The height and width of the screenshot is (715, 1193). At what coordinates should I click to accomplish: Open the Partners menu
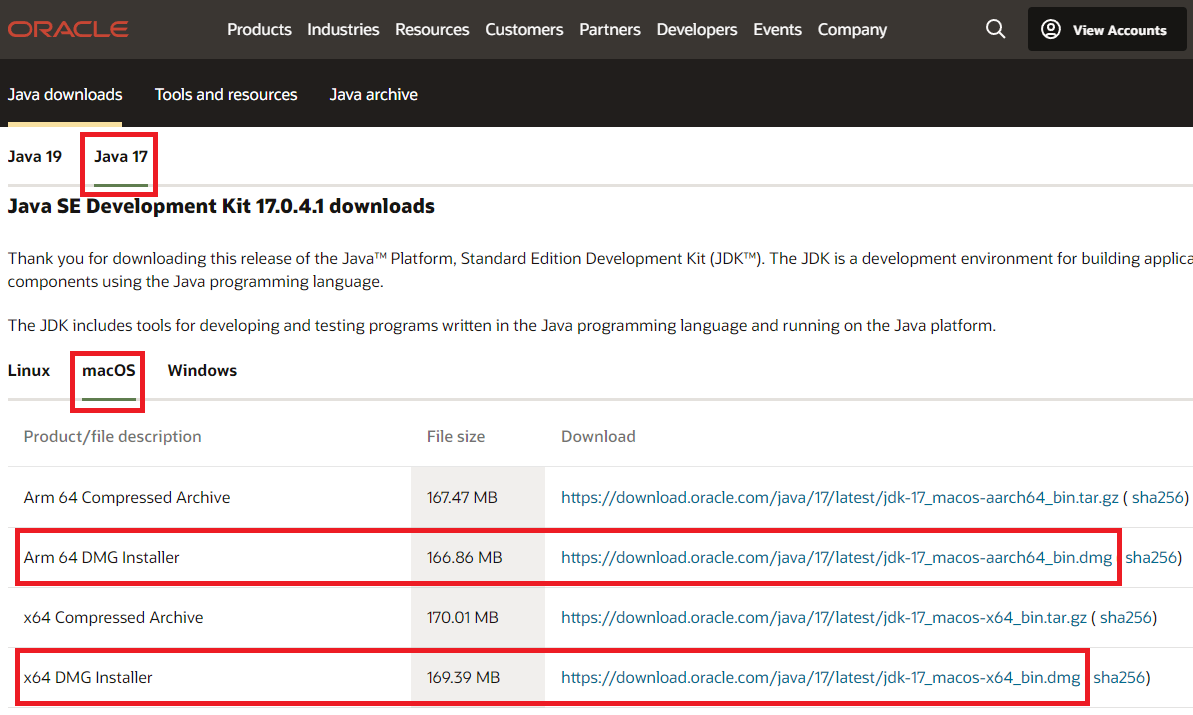click(x=609, y=29)
